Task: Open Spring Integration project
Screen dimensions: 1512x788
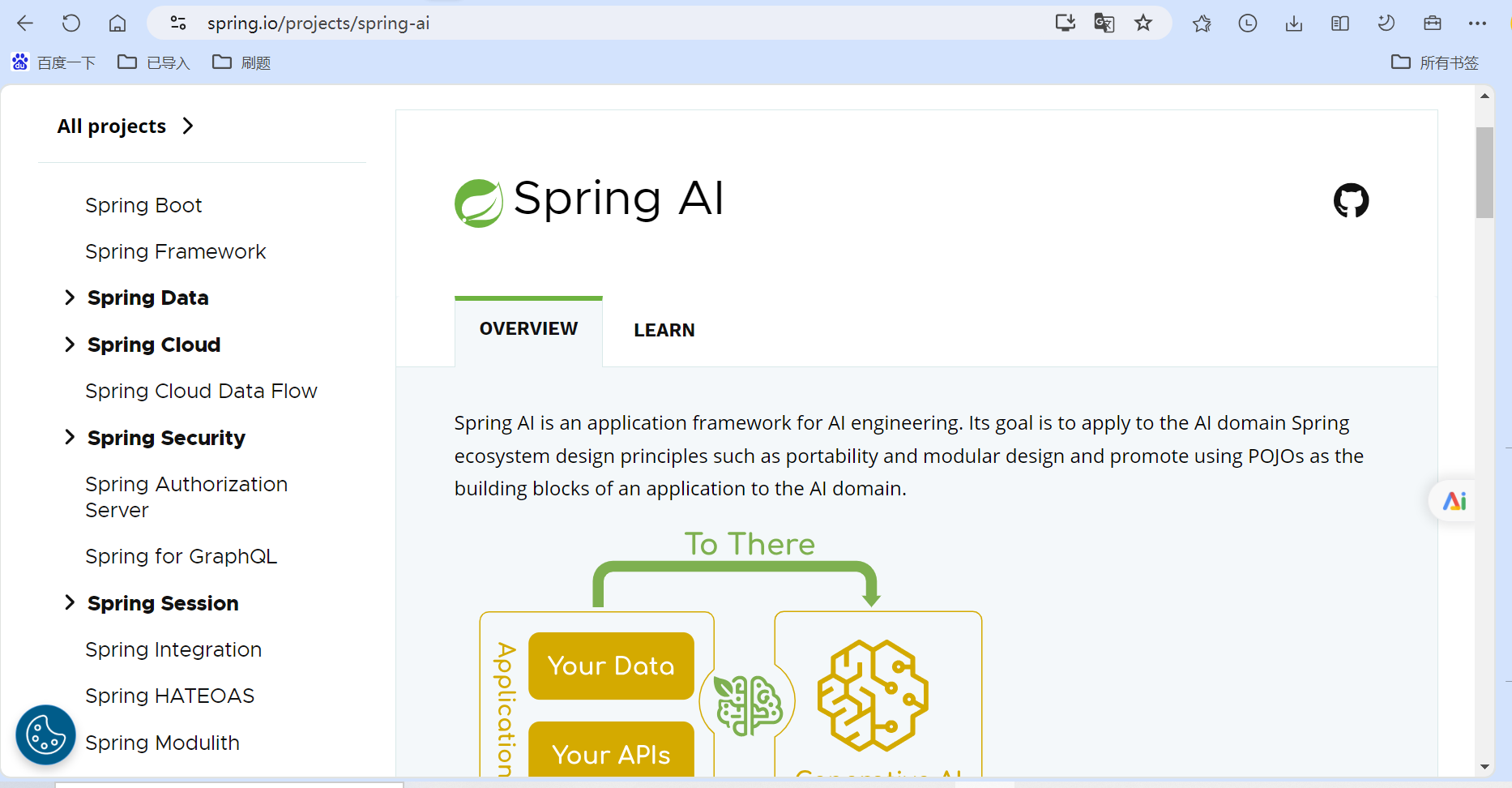Action: (x=173, y=649)
